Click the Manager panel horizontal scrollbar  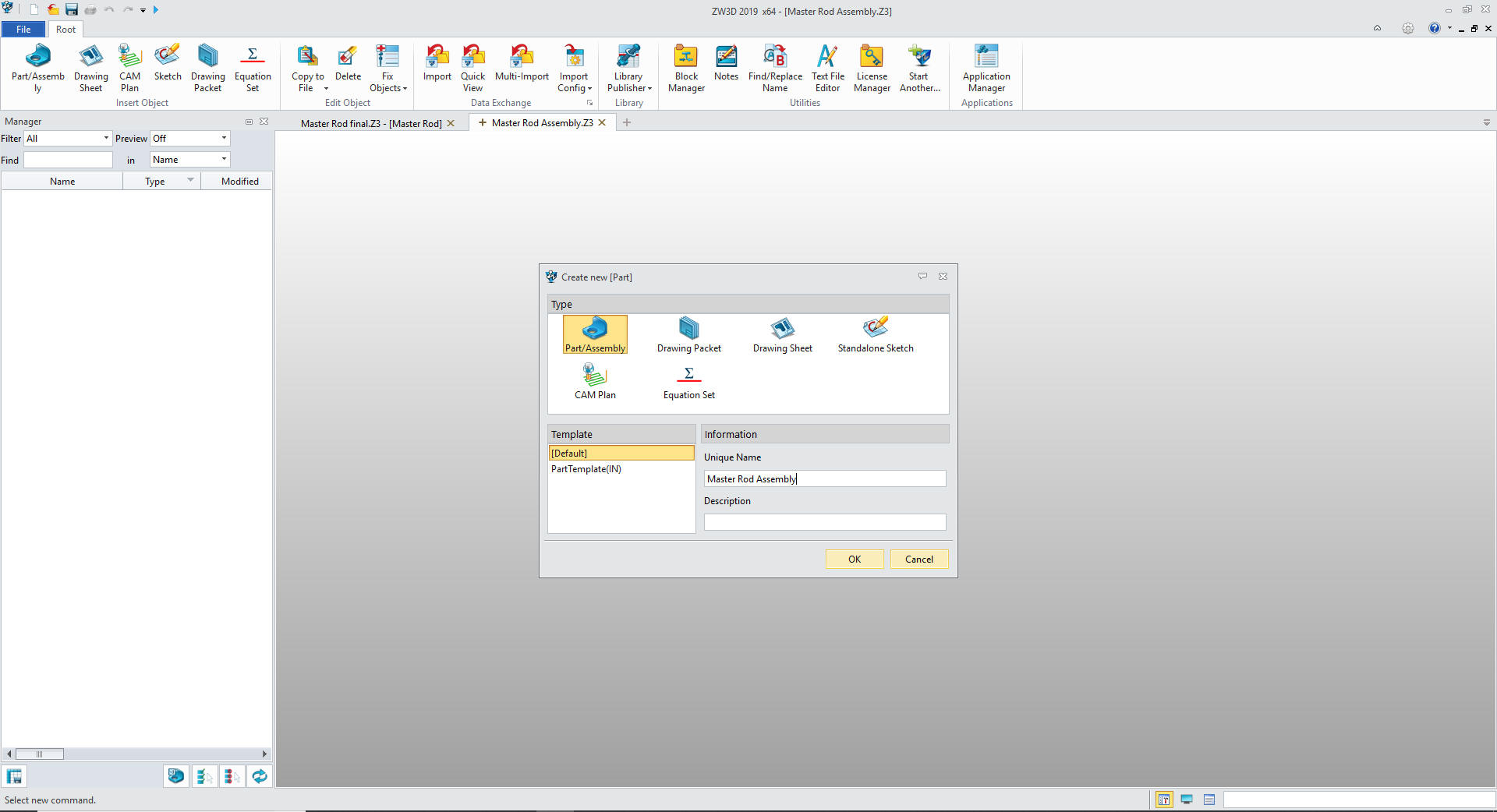click(x=136, y=754)
